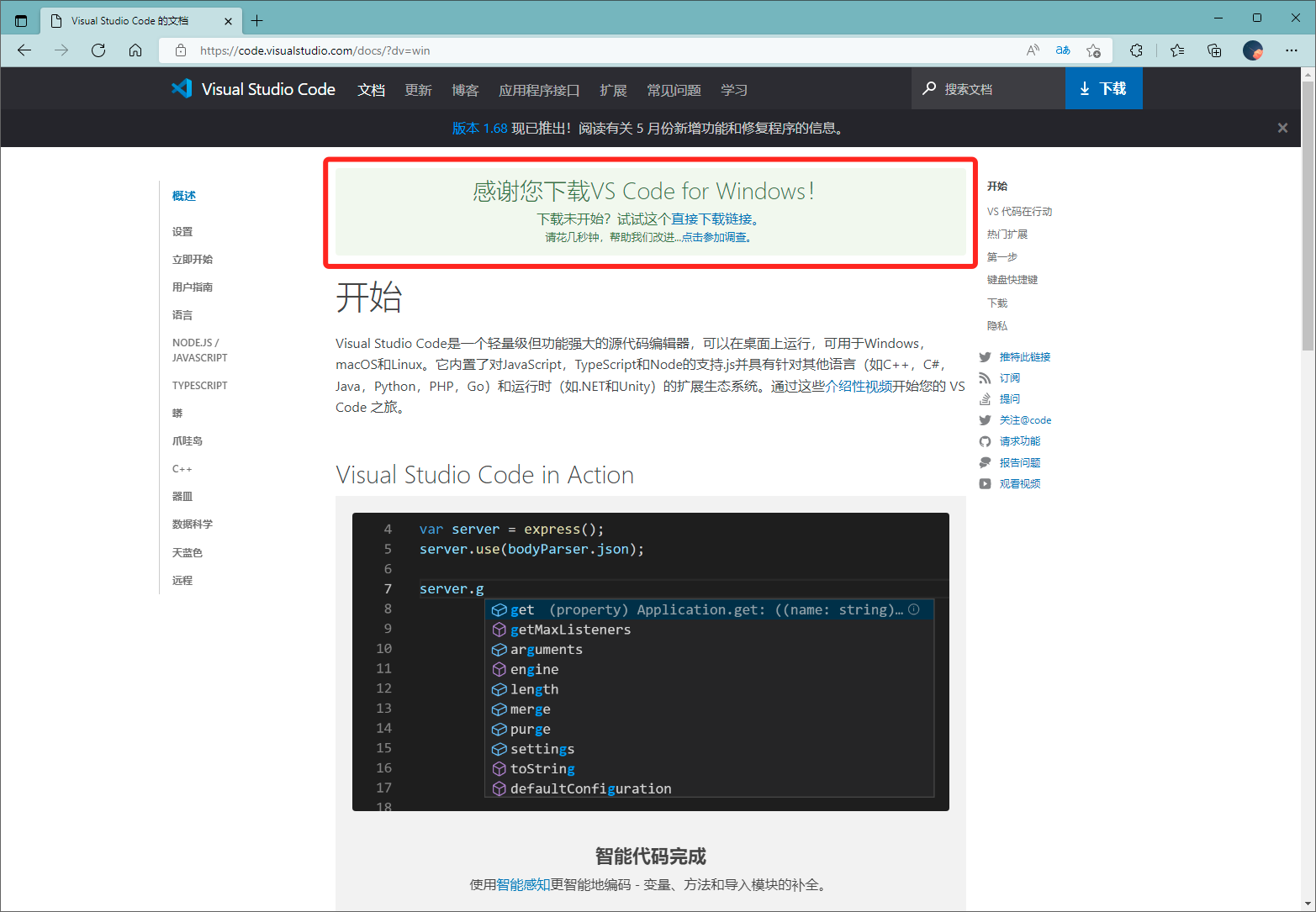Open the 常见问题 navigation item

pos(674,90)
